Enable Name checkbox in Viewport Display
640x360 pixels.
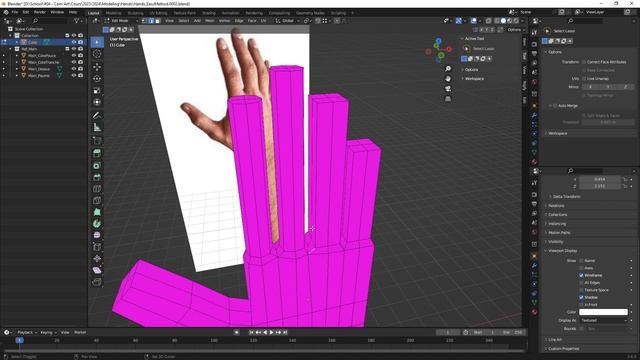pos(581,260)
